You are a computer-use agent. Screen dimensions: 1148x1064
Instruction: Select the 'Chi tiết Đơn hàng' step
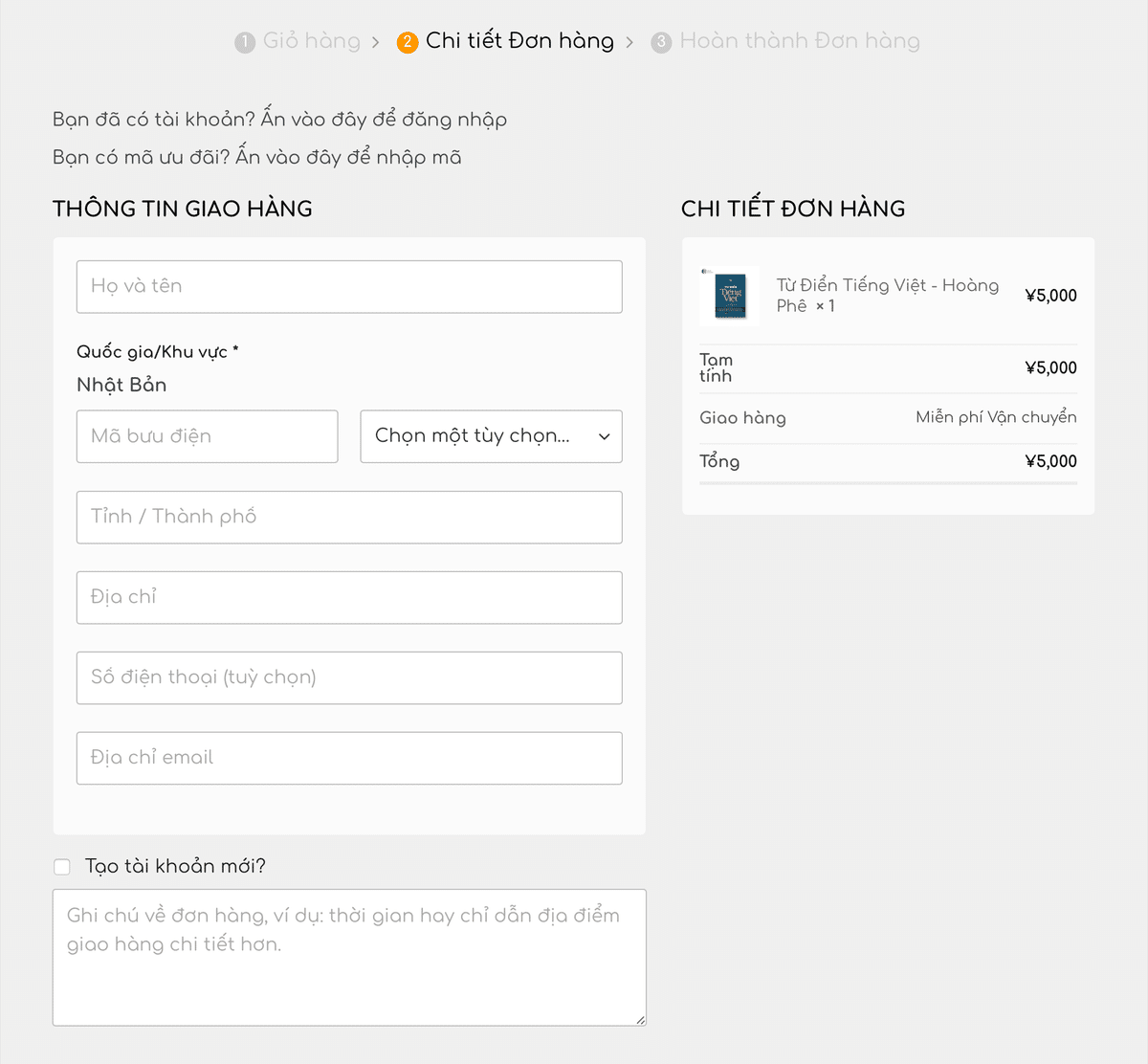tap(519, 41)
